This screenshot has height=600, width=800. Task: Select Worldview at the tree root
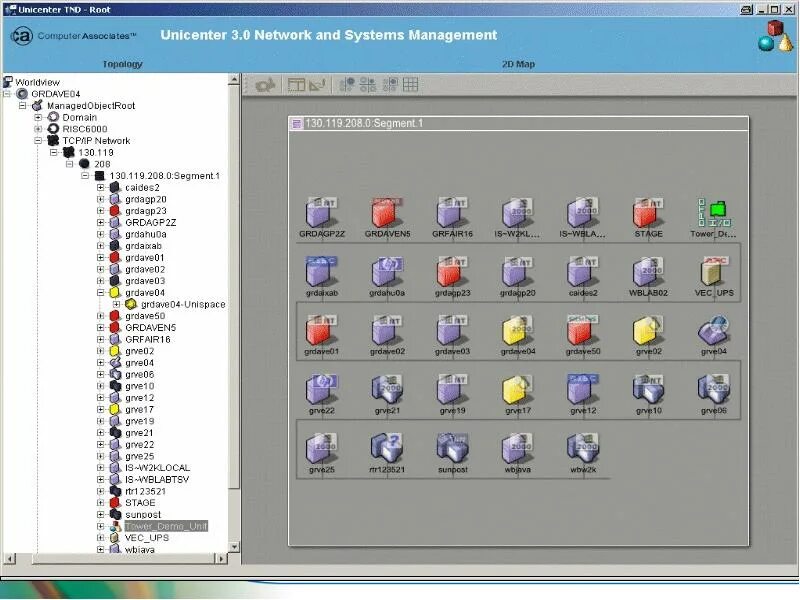[37, 82]
